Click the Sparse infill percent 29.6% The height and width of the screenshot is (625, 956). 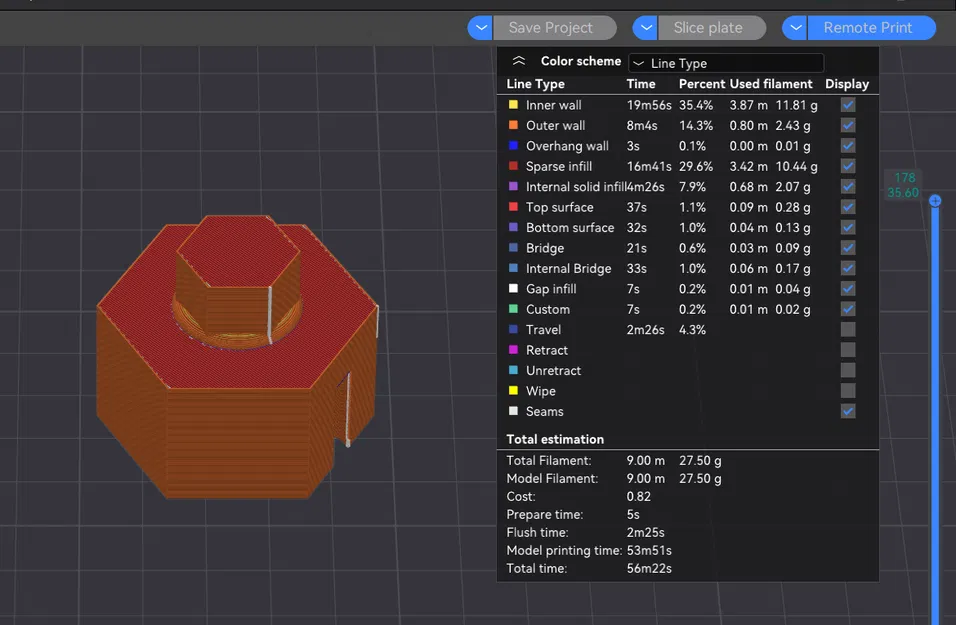click(x=696, y=166)
